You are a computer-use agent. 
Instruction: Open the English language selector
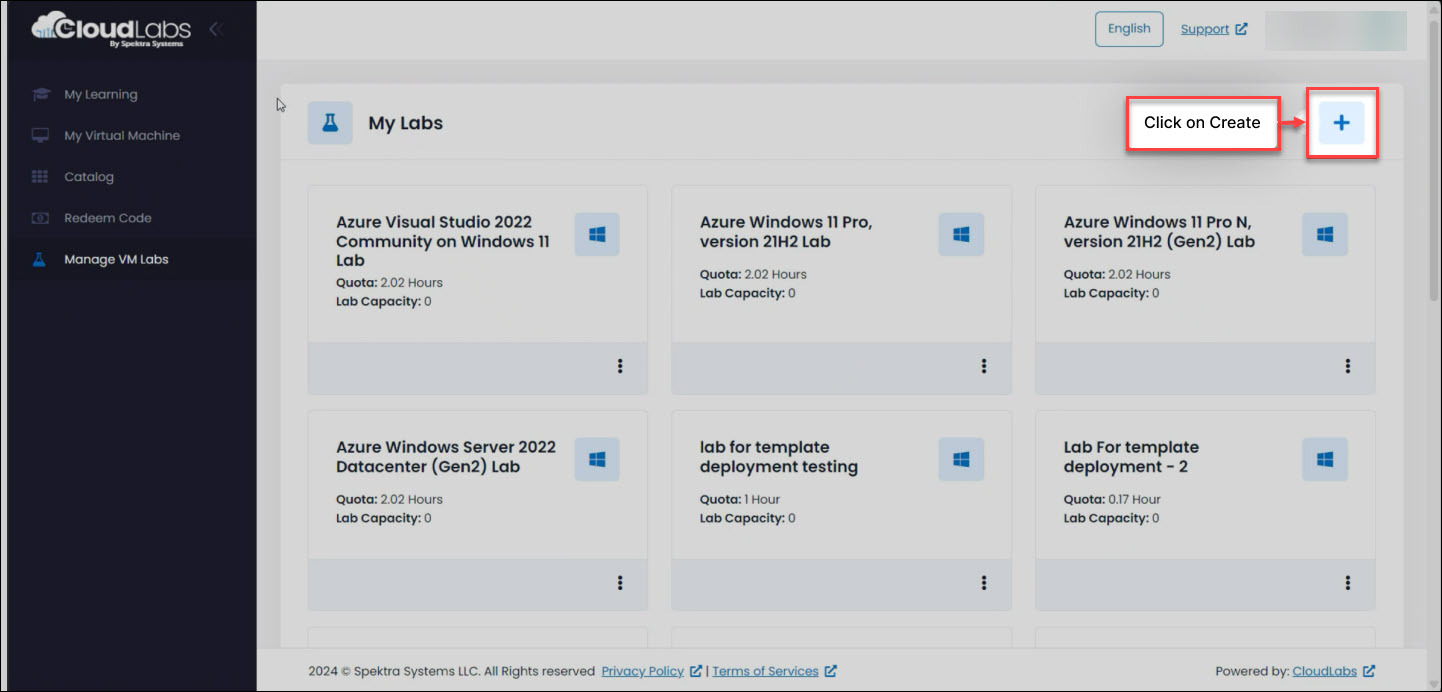coord(1129,29)
